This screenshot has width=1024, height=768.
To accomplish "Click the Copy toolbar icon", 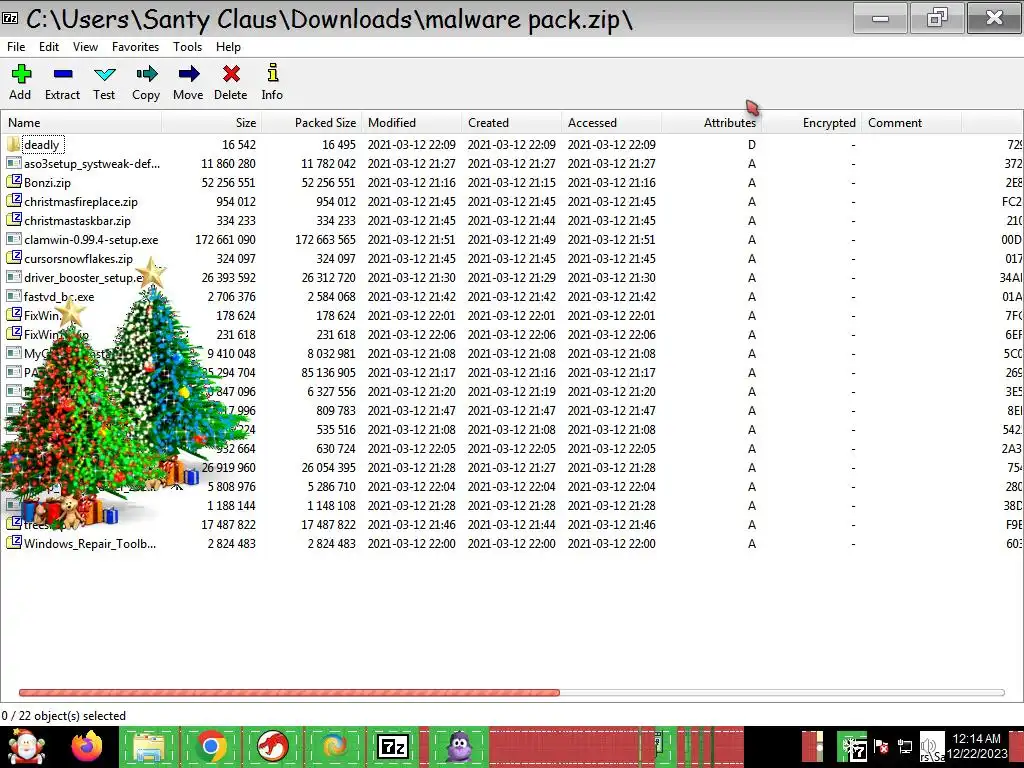I will [x=146, y=74].
